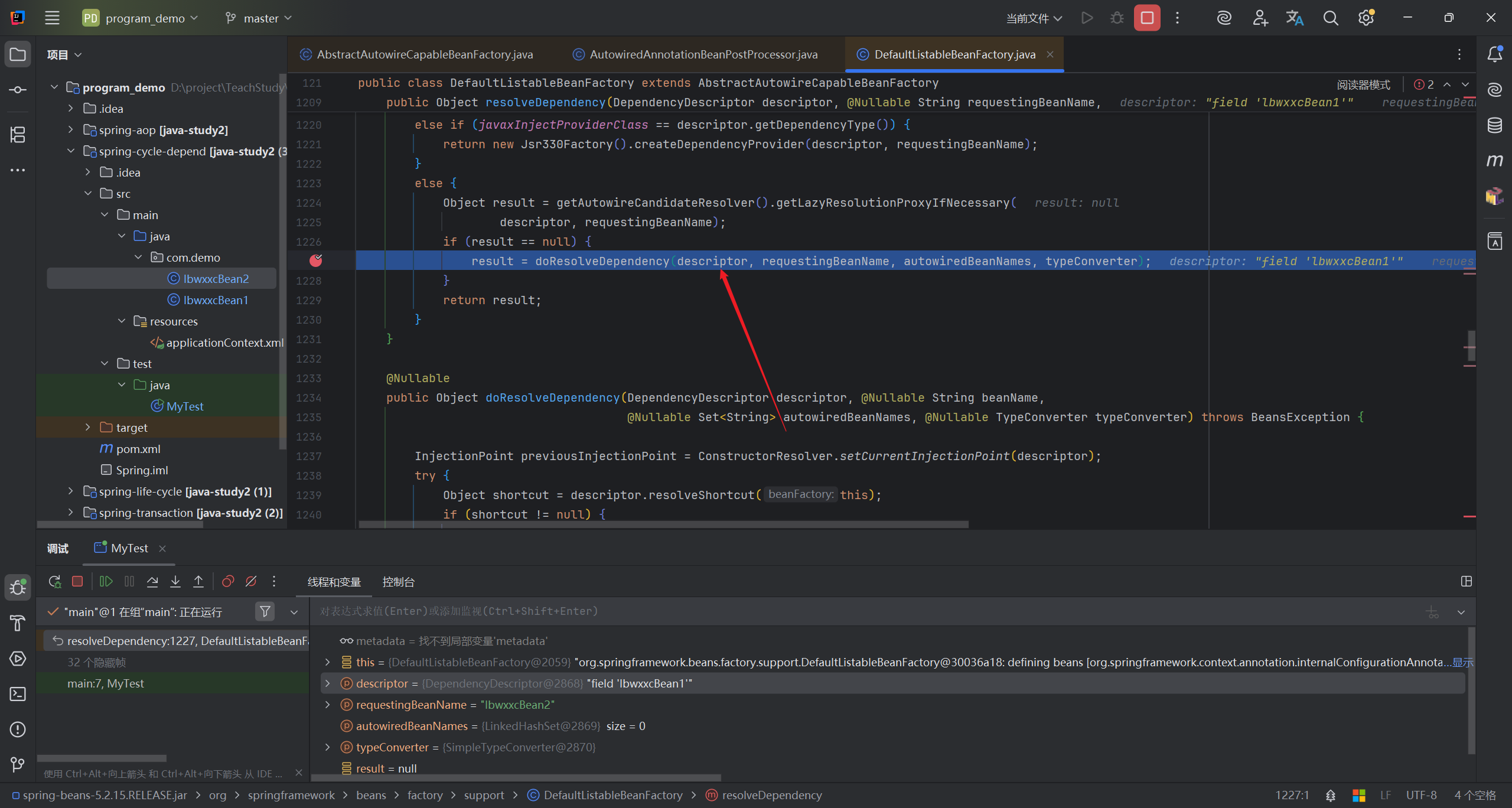Remove the breakpoint on line 1227

[x=316, y=260]
